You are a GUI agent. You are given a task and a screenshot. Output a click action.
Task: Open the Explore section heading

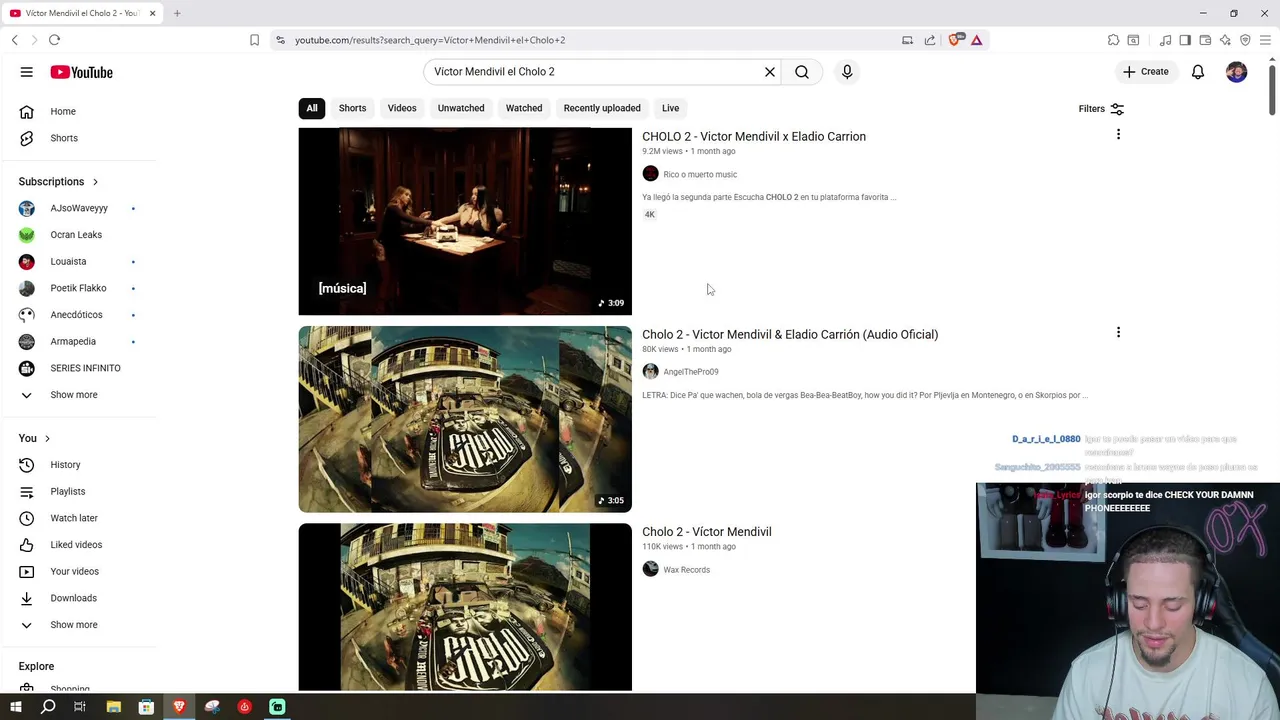coord(36,666)
